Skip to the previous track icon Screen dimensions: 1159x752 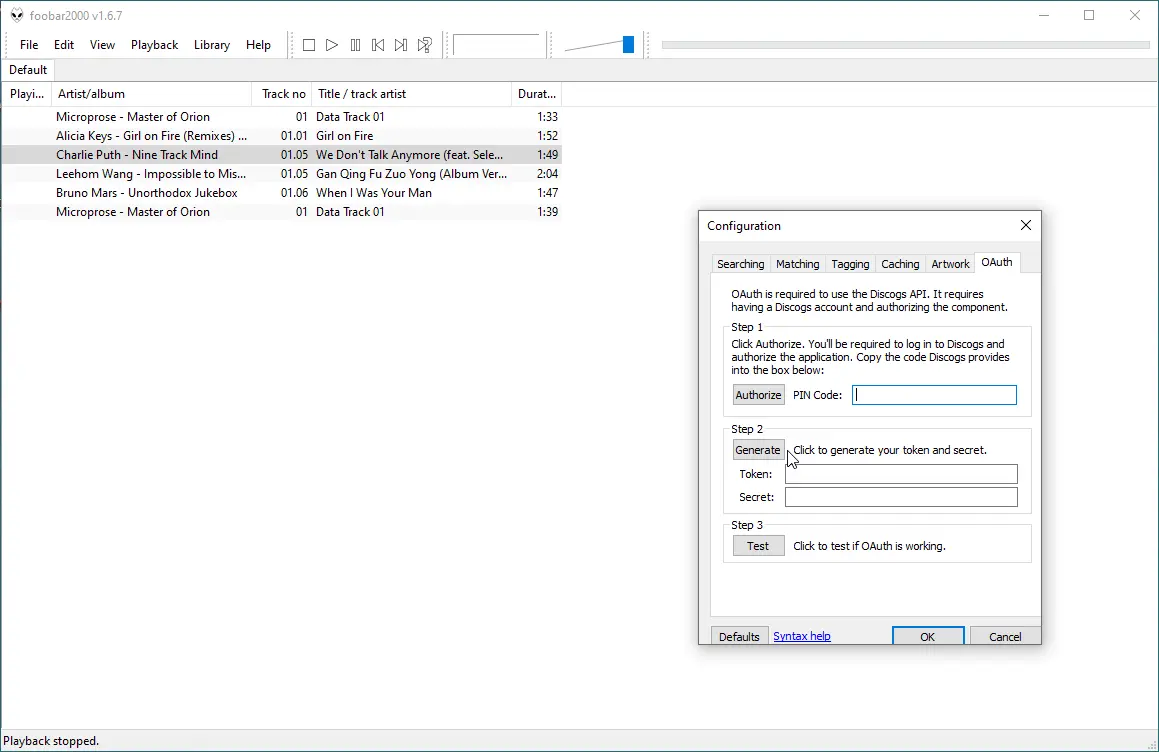378,45
